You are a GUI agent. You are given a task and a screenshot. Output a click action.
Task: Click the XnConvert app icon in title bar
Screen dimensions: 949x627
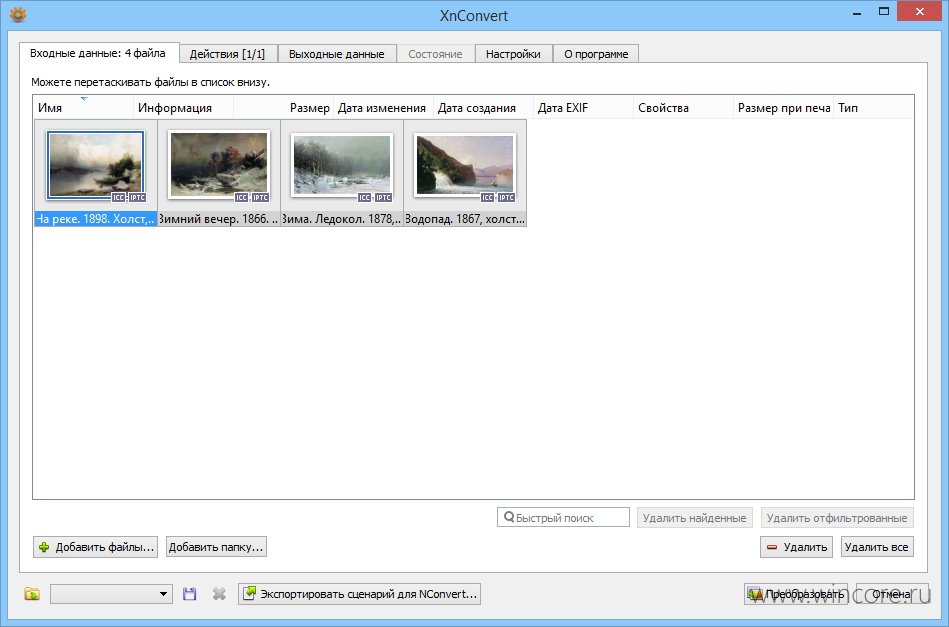18,14
